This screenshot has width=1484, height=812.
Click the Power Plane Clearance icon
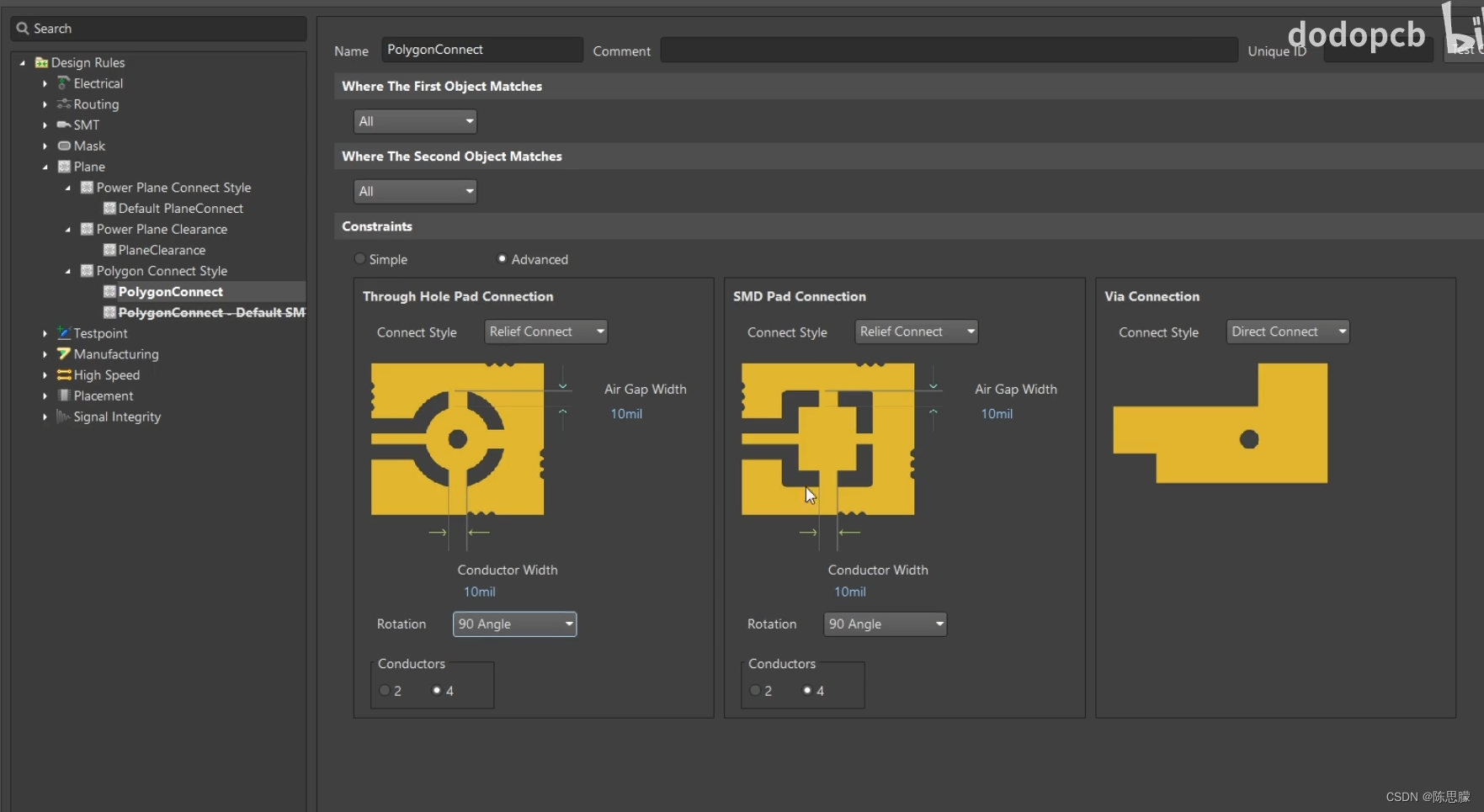point(86,229)
